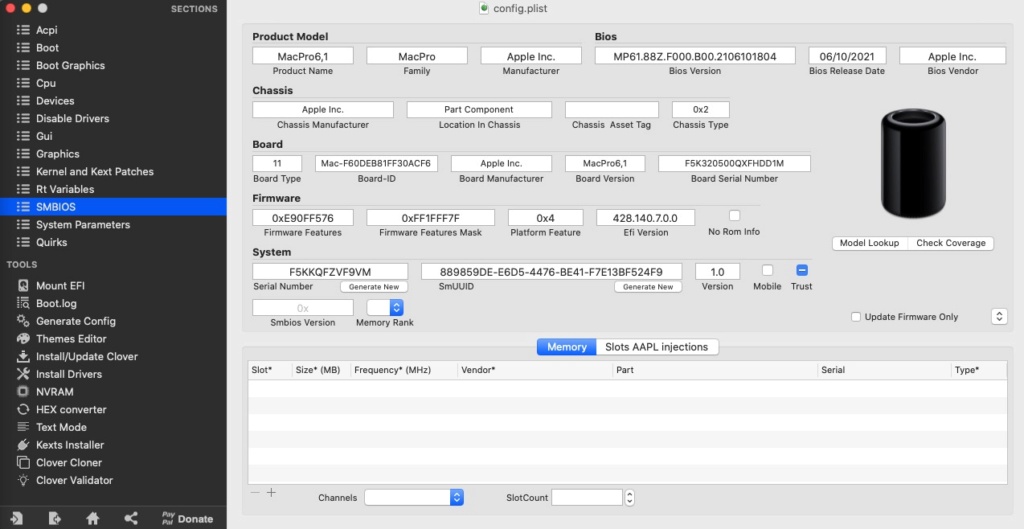
Task: Click the export icon in bottom toolbar
Action: [x=54, y=519]
